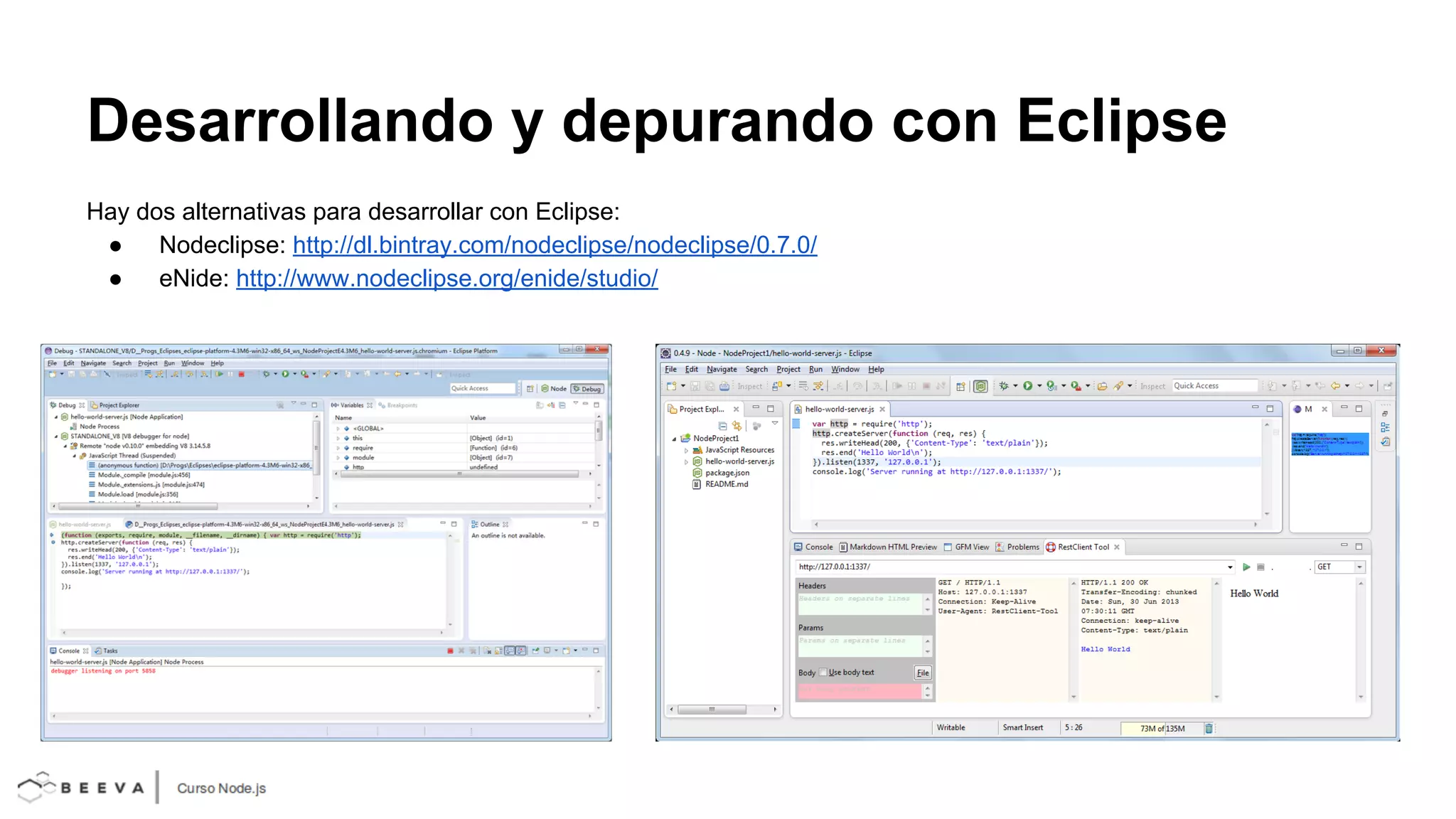This screenshot has width=1456, height=819.
Task: Switch to the Markdown HTML Preview tab
Action: point(888,547)
